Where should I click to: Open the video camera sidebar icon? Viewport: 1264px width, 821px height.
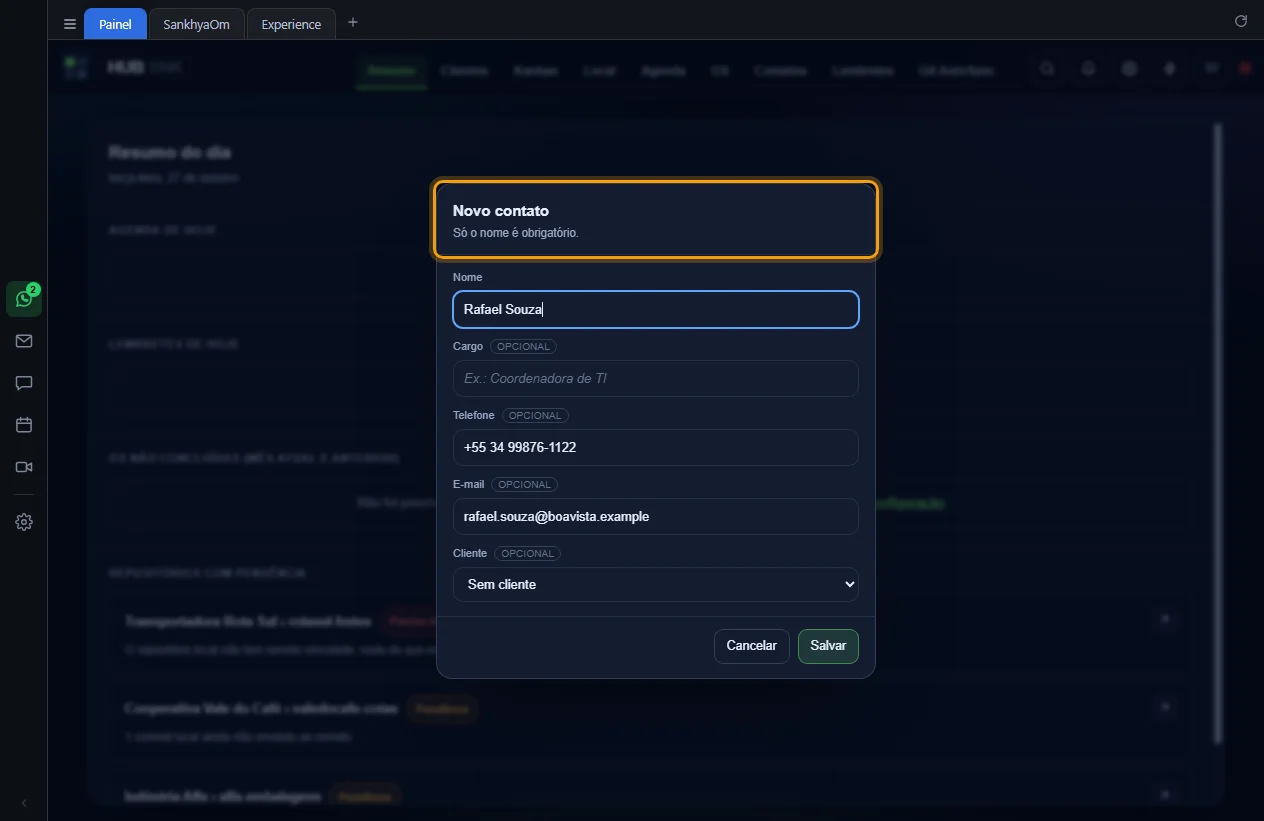24,467
